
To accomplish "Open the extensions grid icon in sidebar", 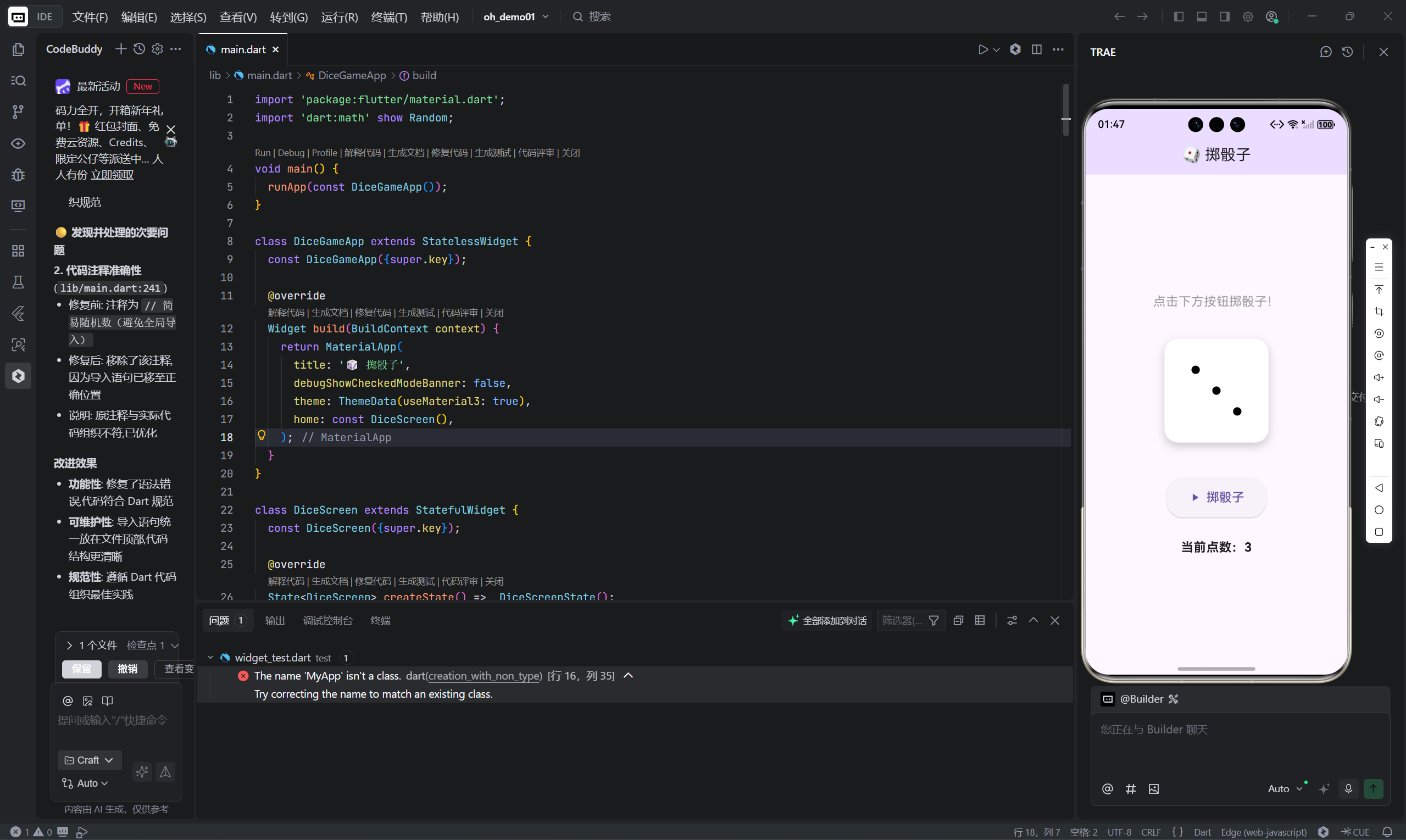I will tap(18, 251).
